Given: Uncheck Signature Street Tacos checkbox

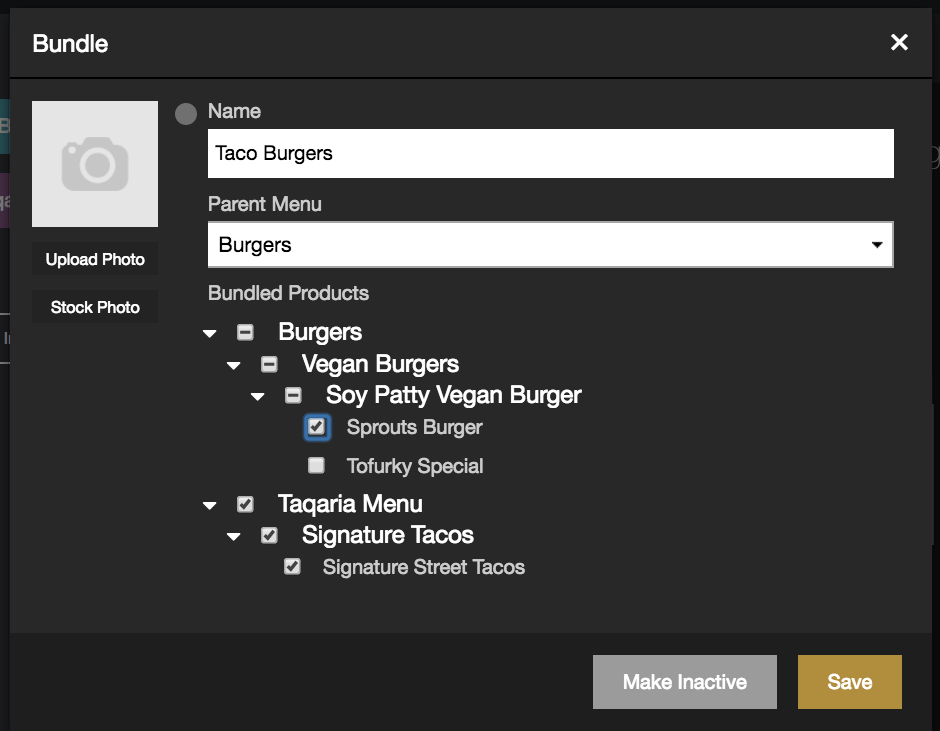Looking at the screenshot, I should click(293, 567).
